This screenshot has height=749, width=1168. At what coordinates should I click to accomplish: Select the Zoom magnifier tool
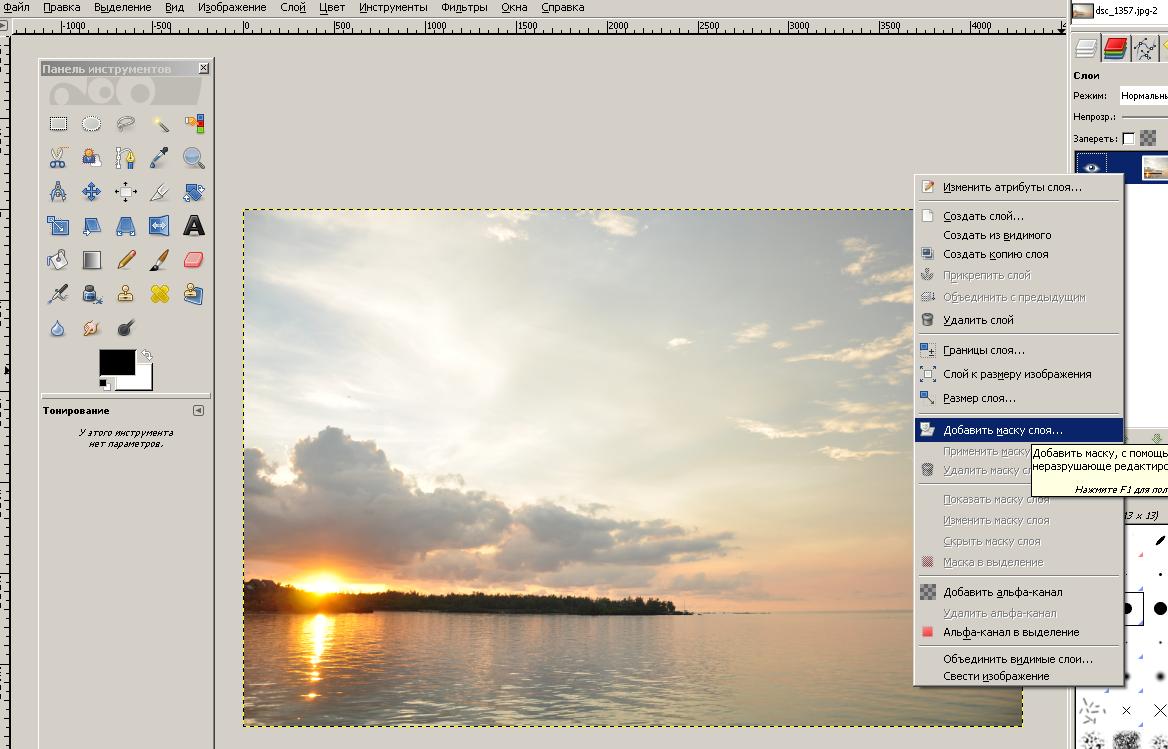coord(193,158)
